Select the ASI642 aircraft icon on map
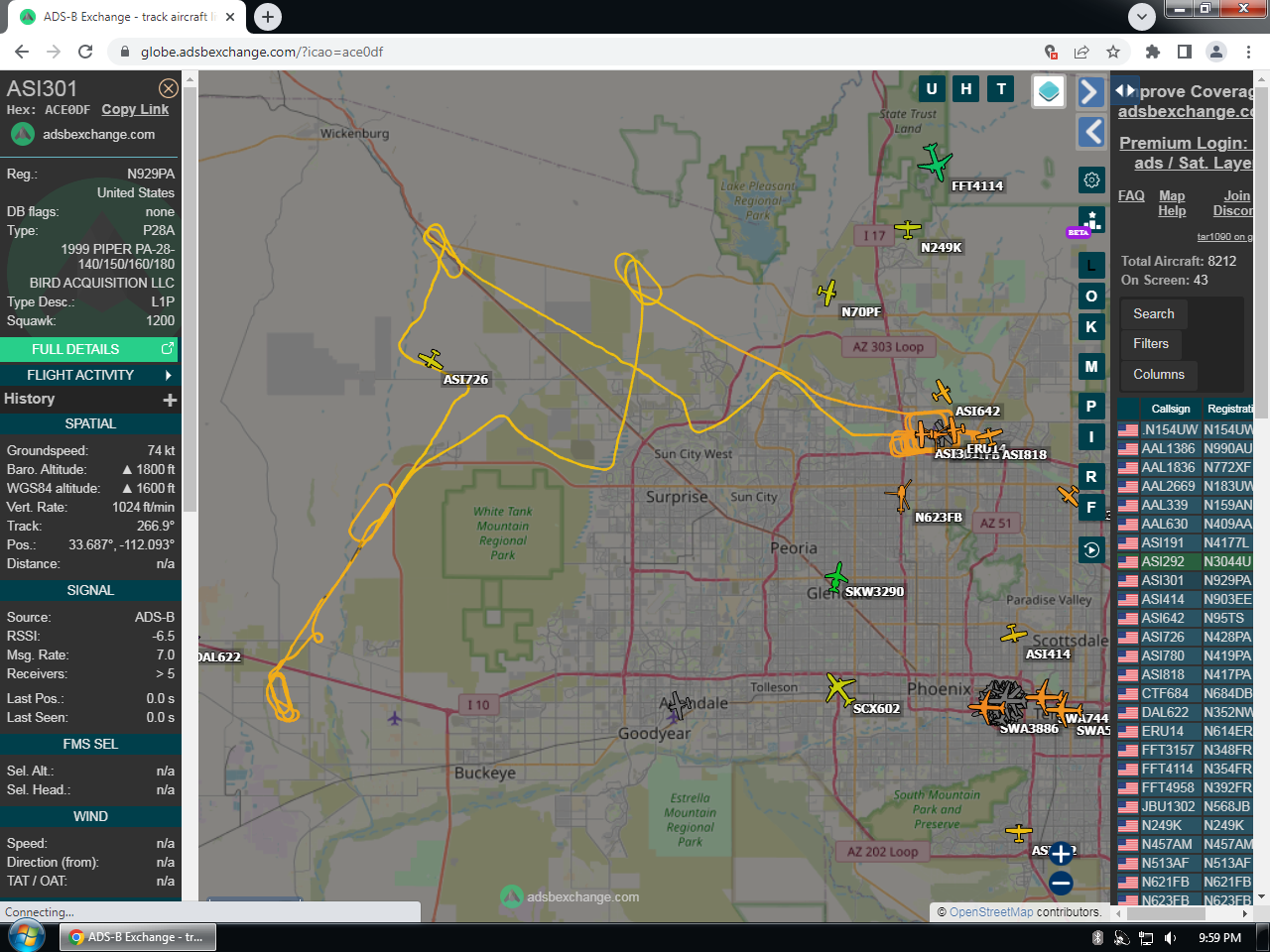1270x952 pixels. pyautogui.click(x=943, y=393)
